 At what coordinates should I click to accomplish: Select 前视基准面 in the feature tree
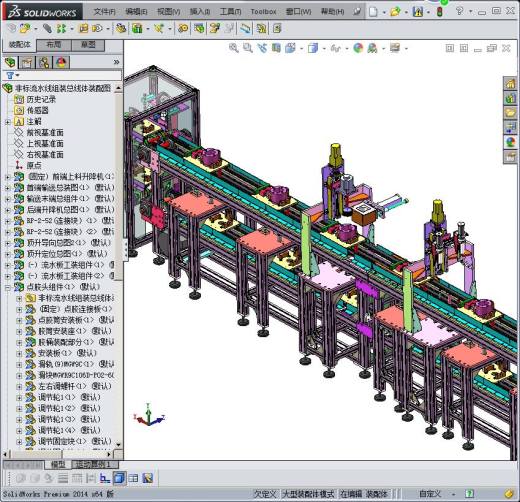tap(45, 133)
